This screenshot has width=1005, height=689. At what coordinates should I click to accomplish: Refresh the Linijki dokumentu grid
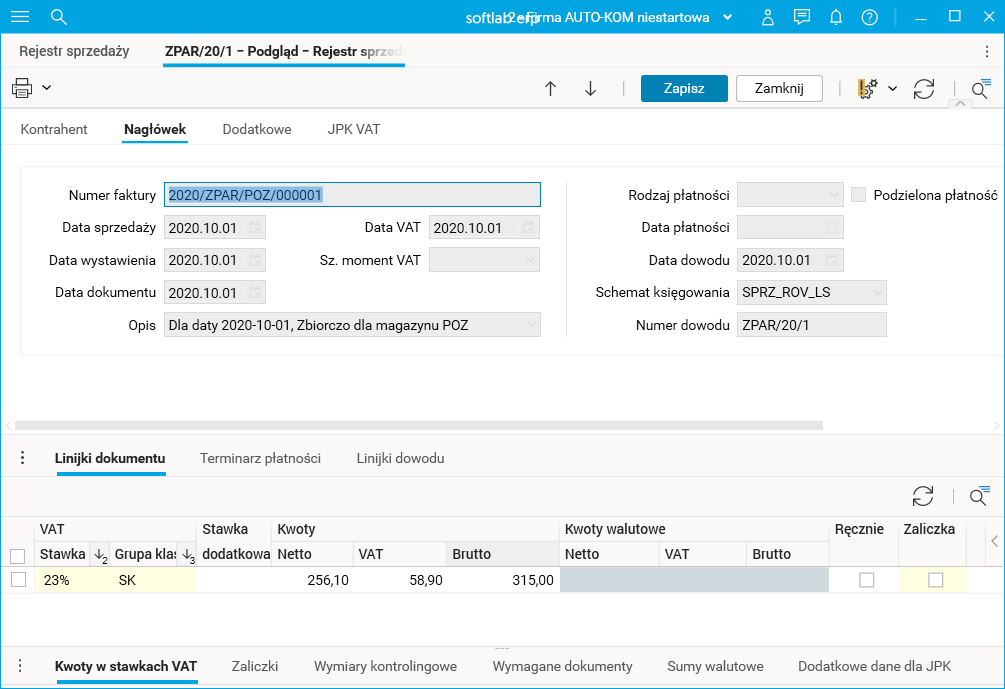(x=923, y=496)
